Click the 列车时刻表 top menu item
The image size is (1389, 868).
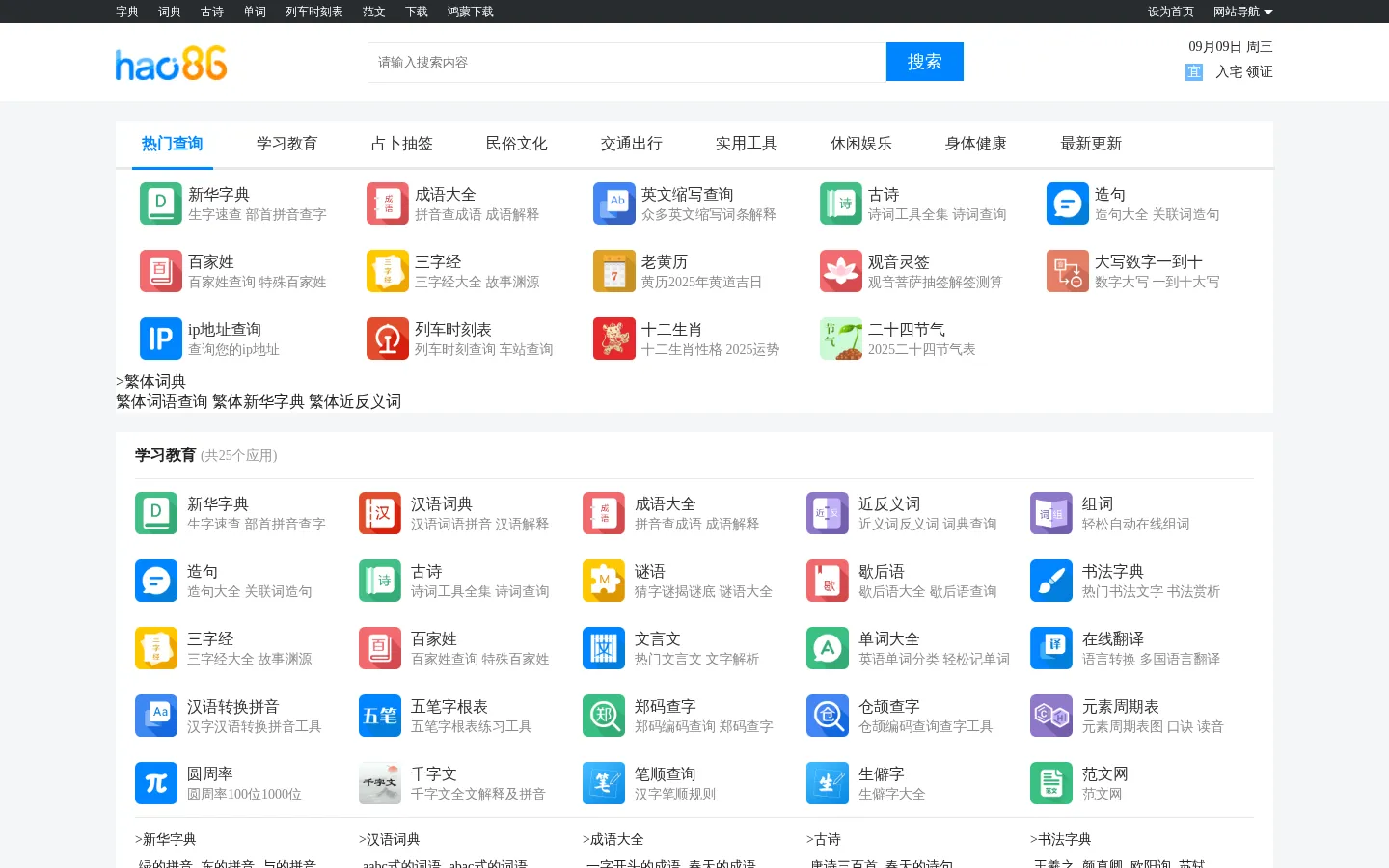tap(313, 12)
